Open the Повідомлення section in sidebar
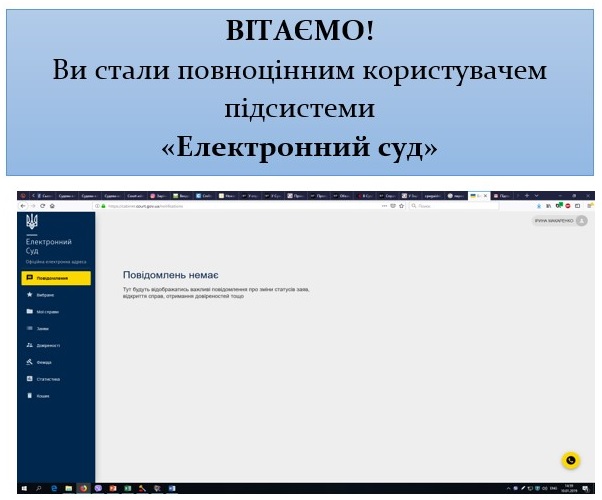This screenshot has width=602, height=500. click(x=55, y=277)
